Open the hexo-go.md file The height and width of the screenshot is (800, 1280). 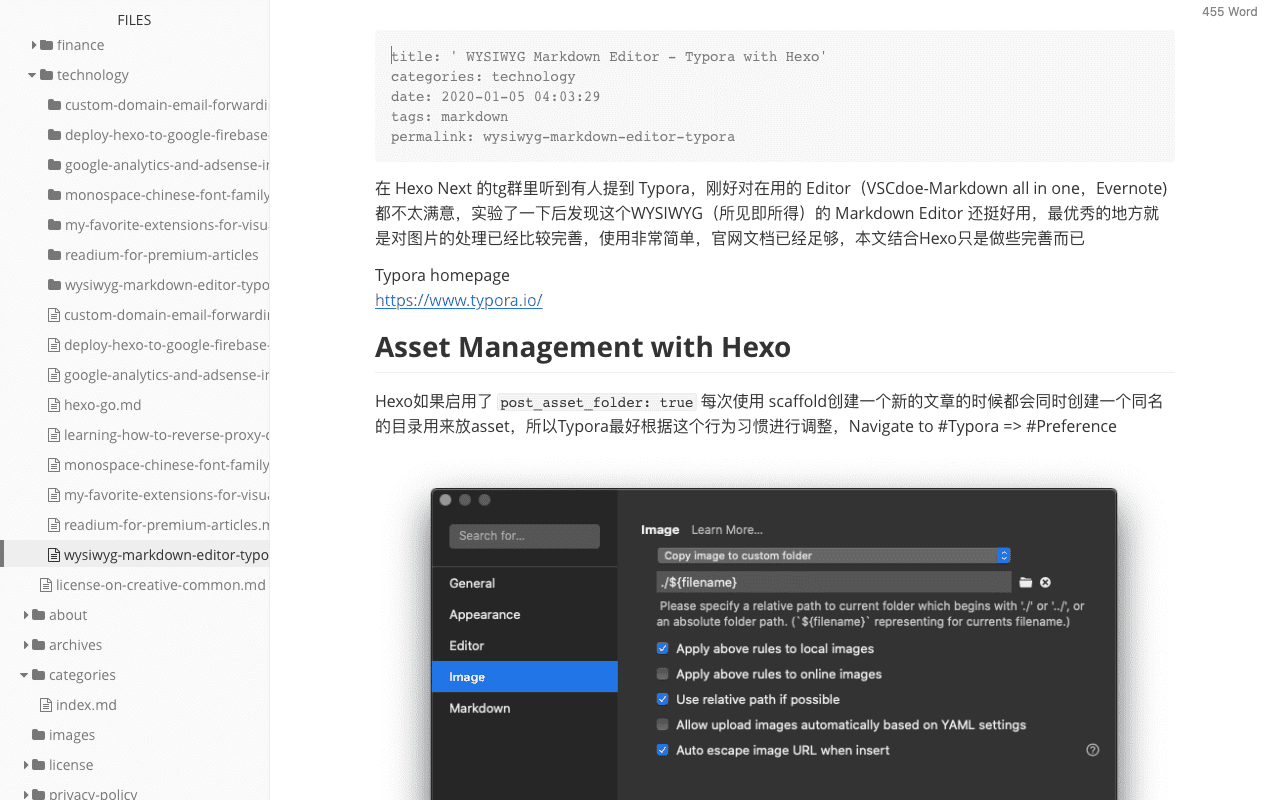(x=102, y=405)
